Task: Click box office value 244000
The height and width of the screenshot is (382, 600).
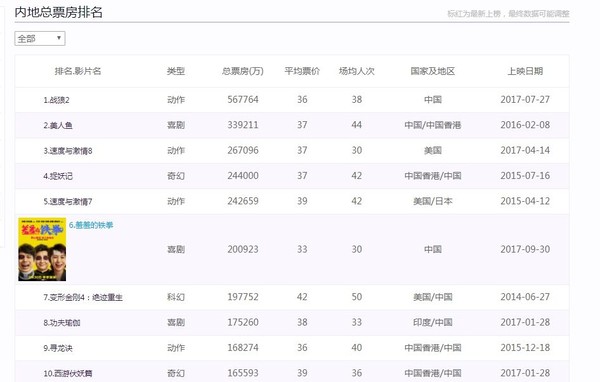Action: pos(243,176)
